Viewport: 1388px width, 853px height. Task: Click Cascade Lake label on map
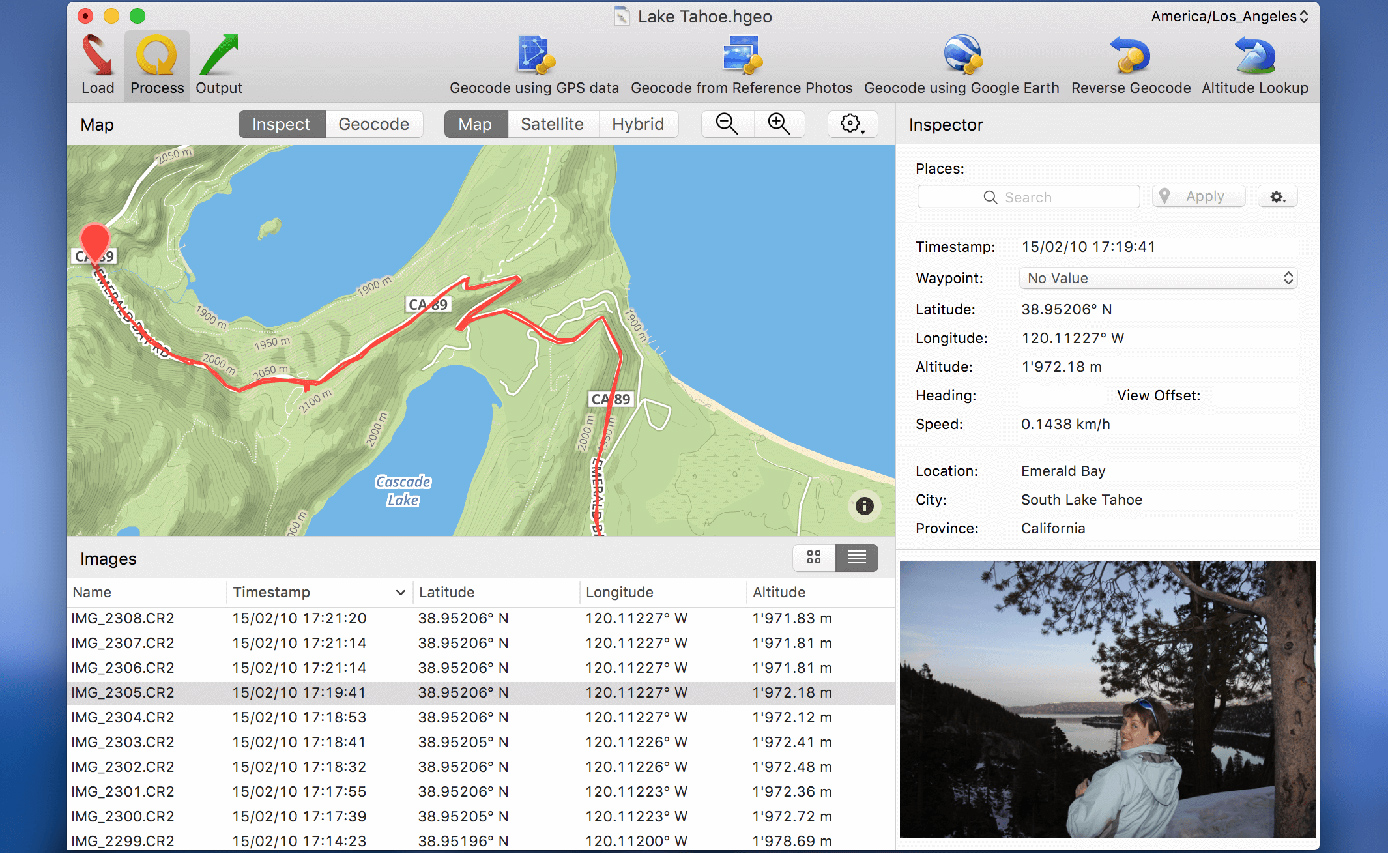pyautogui.click(x=403, y=490)
